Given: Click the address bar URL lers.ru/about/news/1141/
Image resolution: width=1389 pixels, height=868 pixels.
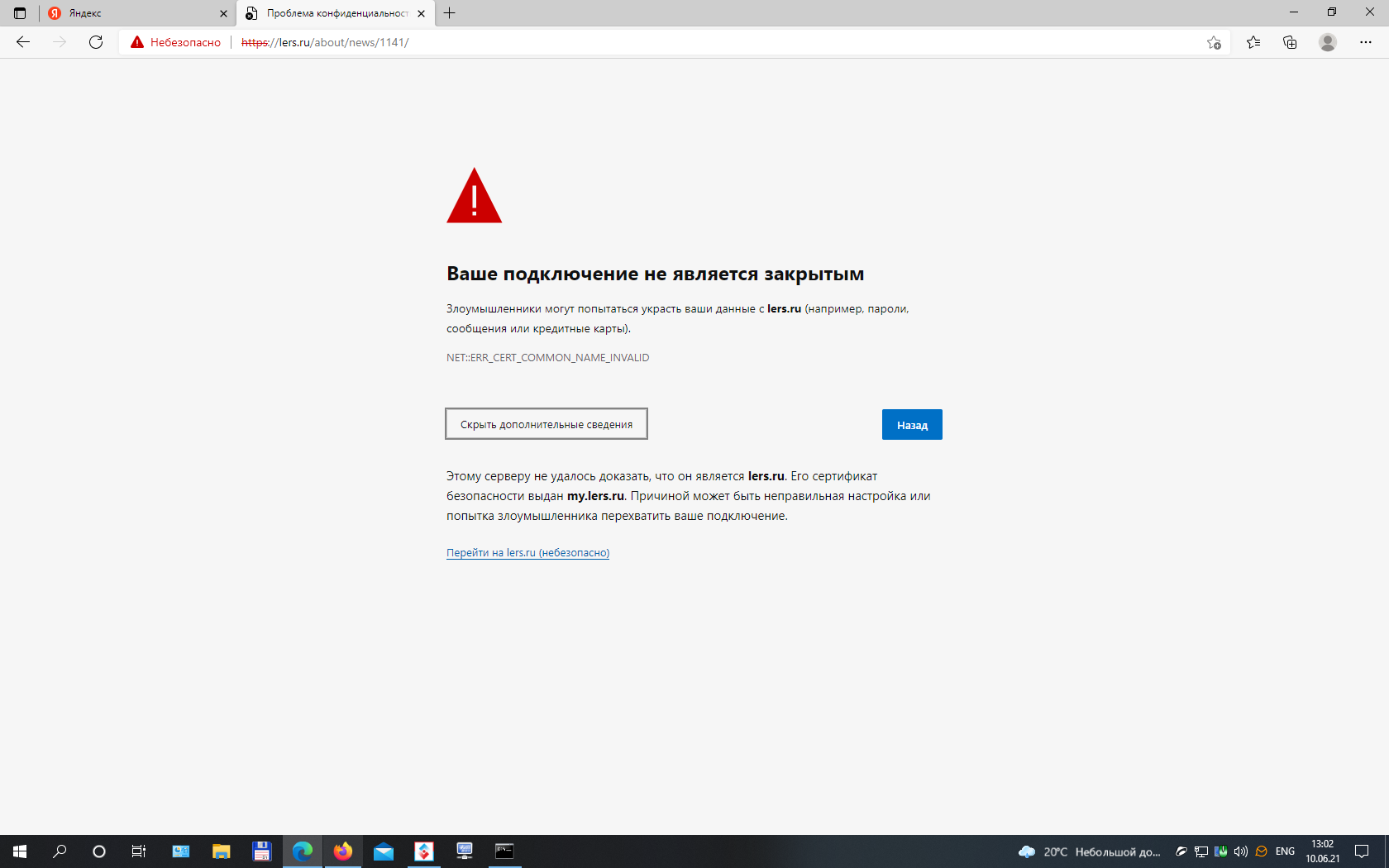Looking at the screenshot, I should [x=325, y=42].
